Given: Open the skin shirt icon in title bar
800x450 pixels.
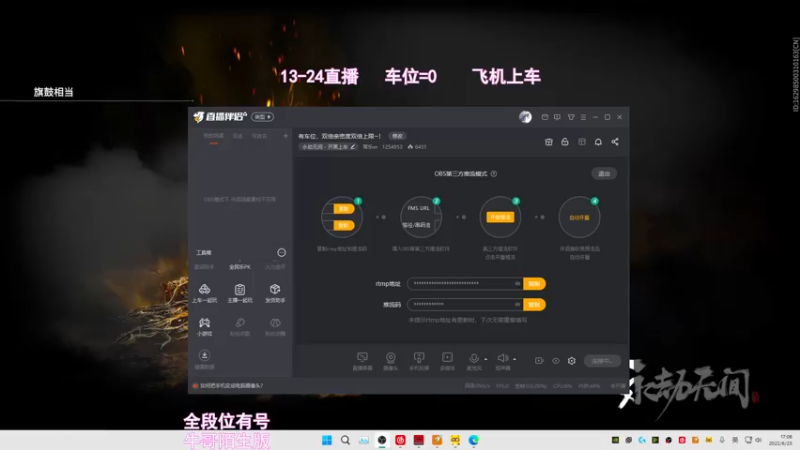Looking at the screenshot, I should point(571,117).
